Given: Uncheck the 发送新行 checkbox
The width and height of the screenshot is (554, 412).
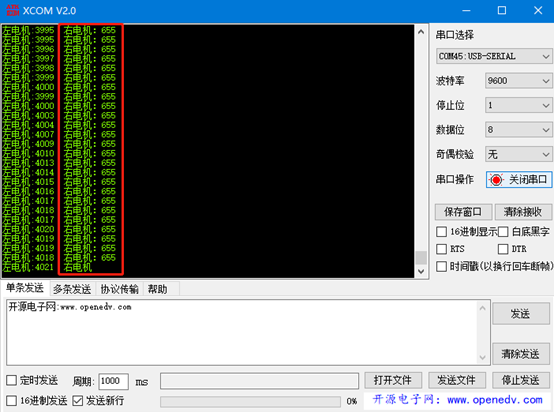Looking at the screenshot, I should tap(78, 401).
